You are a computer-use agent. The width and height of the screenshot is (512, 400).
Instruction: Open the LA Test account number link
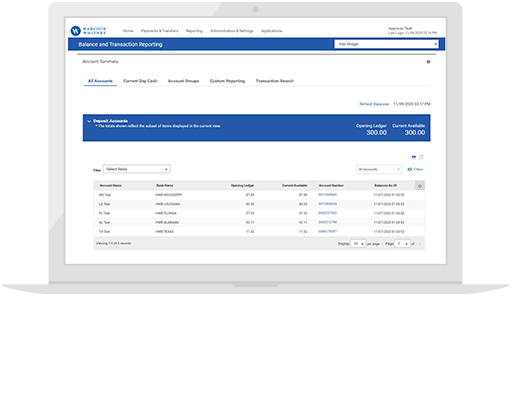point(328,204)
